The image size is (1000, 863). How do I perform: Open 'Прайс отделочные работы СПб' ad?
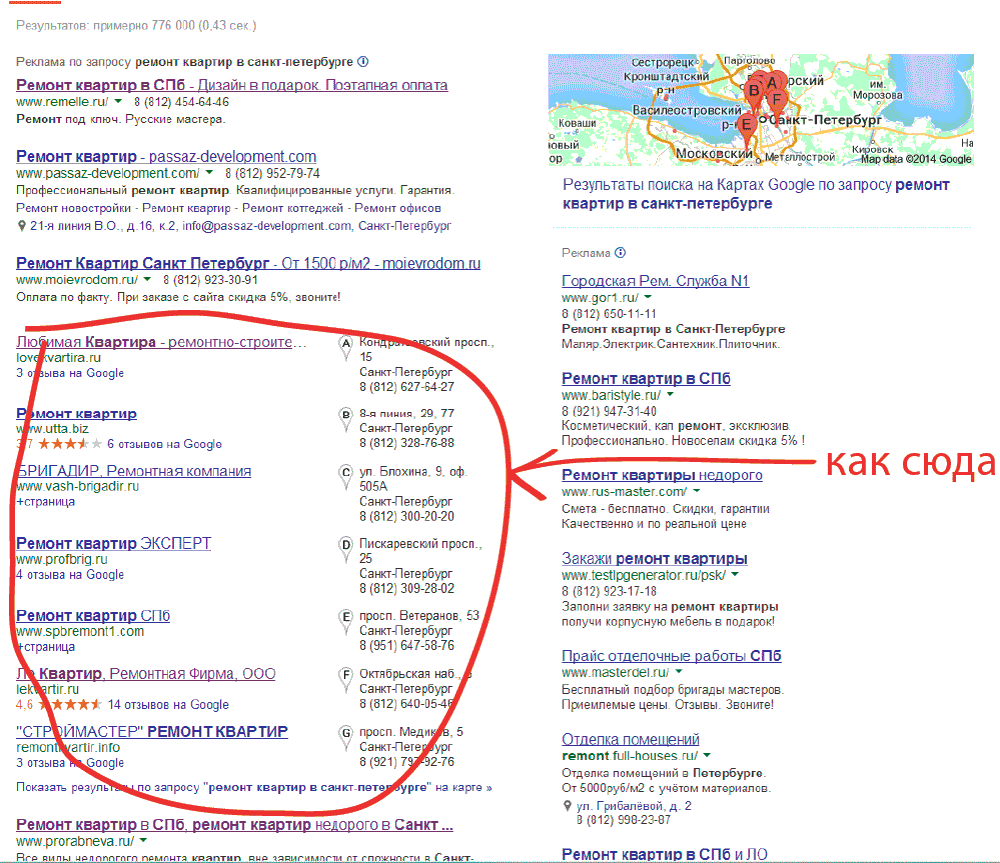point(672,656)
